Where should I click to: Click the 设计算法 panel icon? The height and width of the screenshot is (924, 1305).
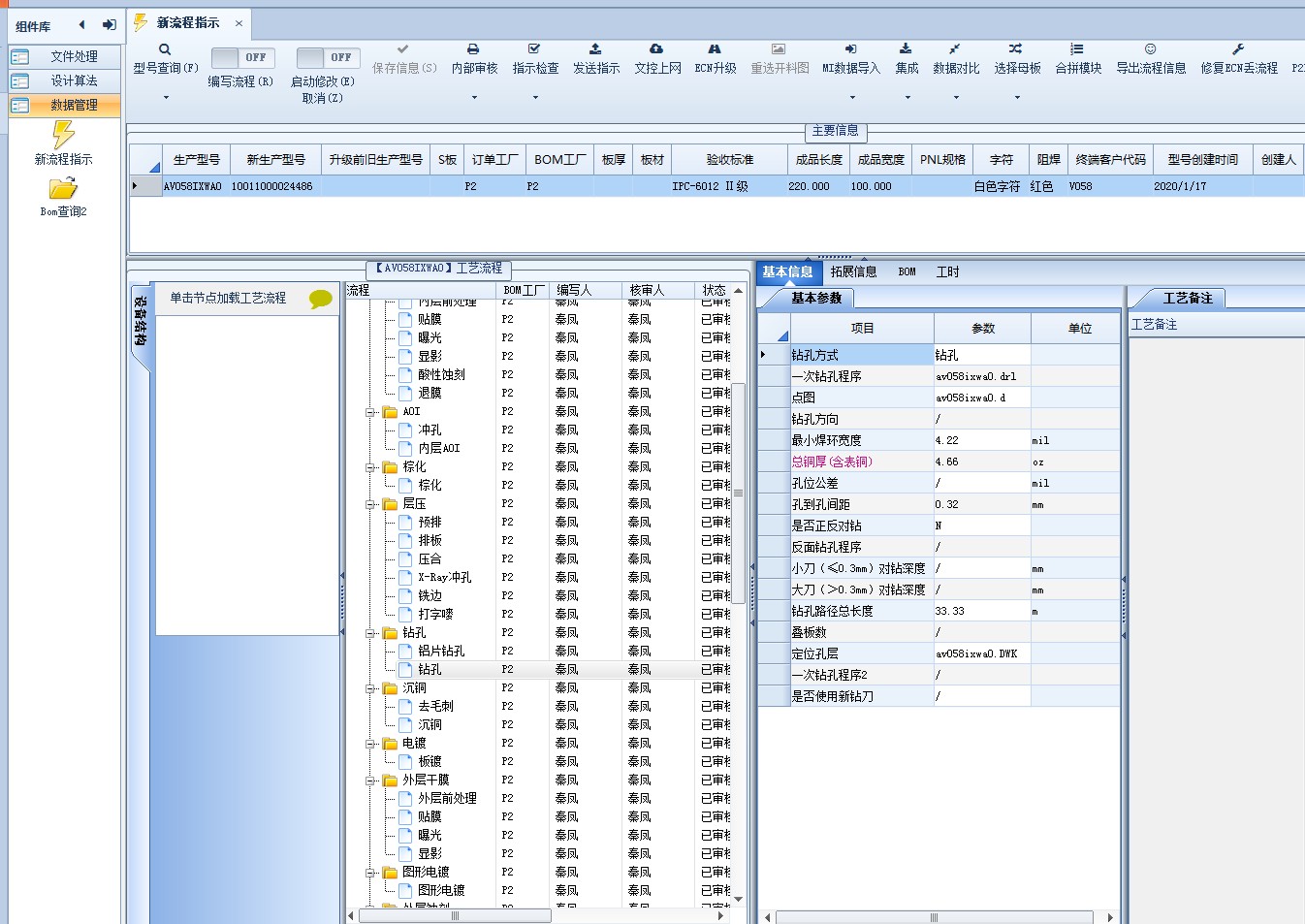[19, 81]
